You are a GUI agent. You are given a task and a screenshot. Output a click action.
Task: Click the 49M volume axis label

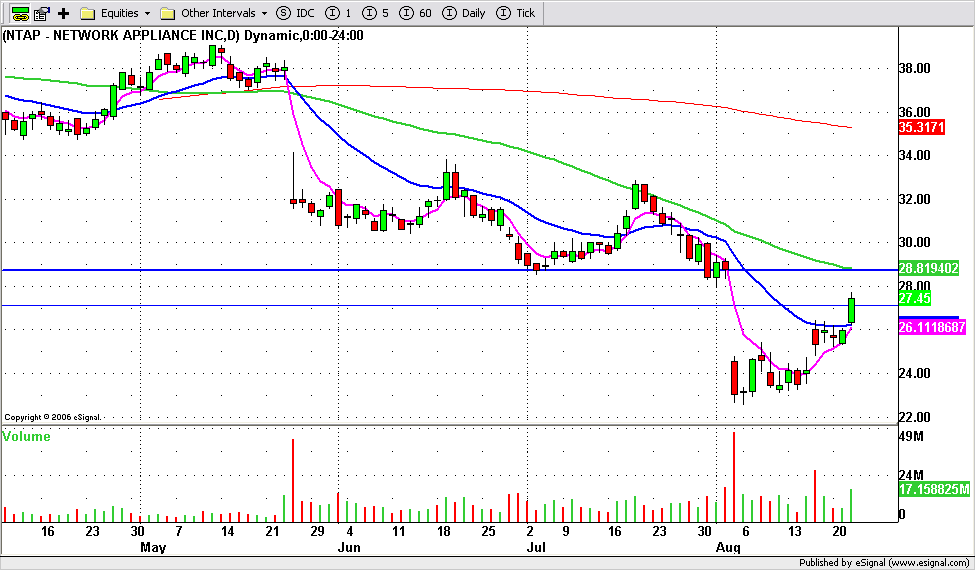point(912,436)
